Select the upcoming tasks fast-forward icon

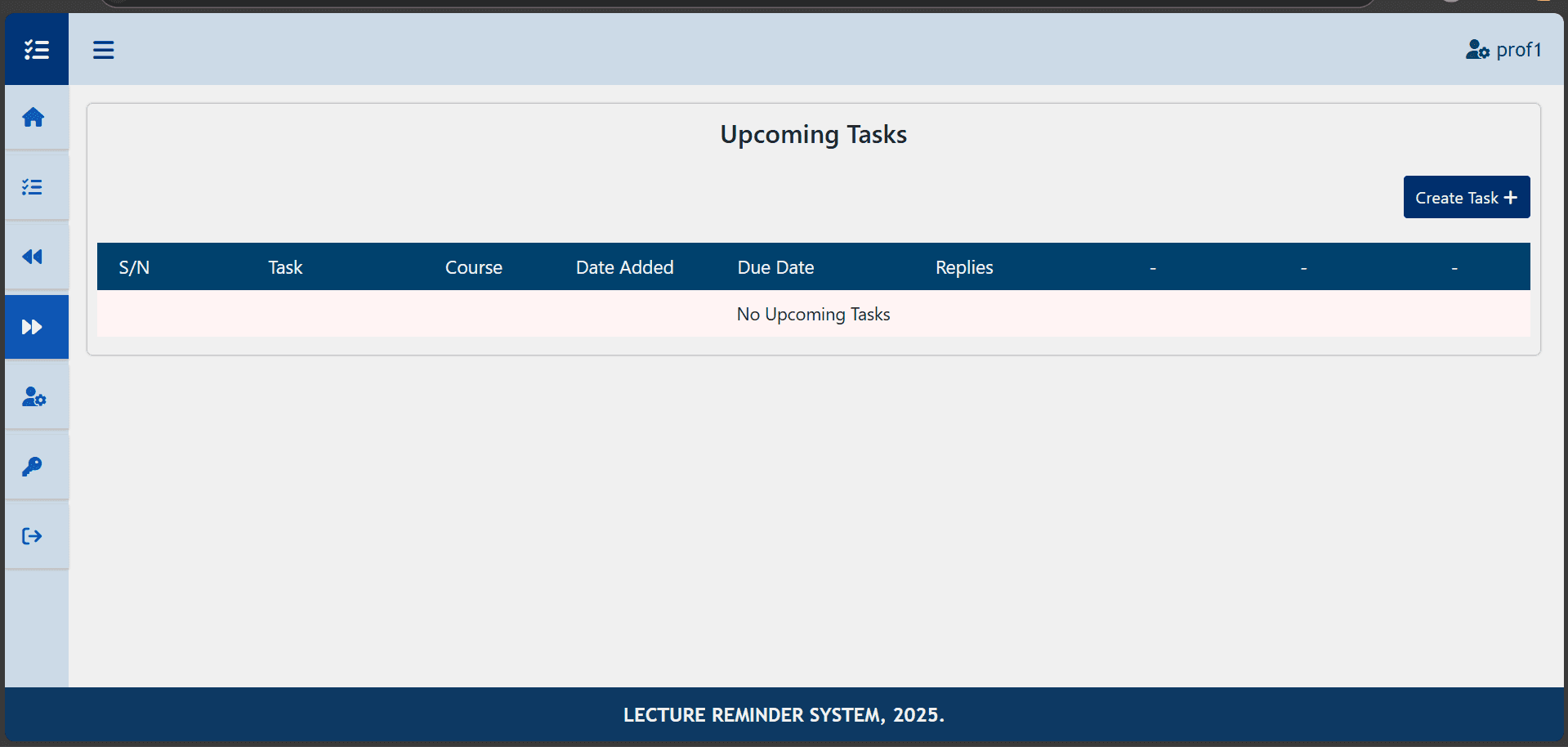click(33, 327)
